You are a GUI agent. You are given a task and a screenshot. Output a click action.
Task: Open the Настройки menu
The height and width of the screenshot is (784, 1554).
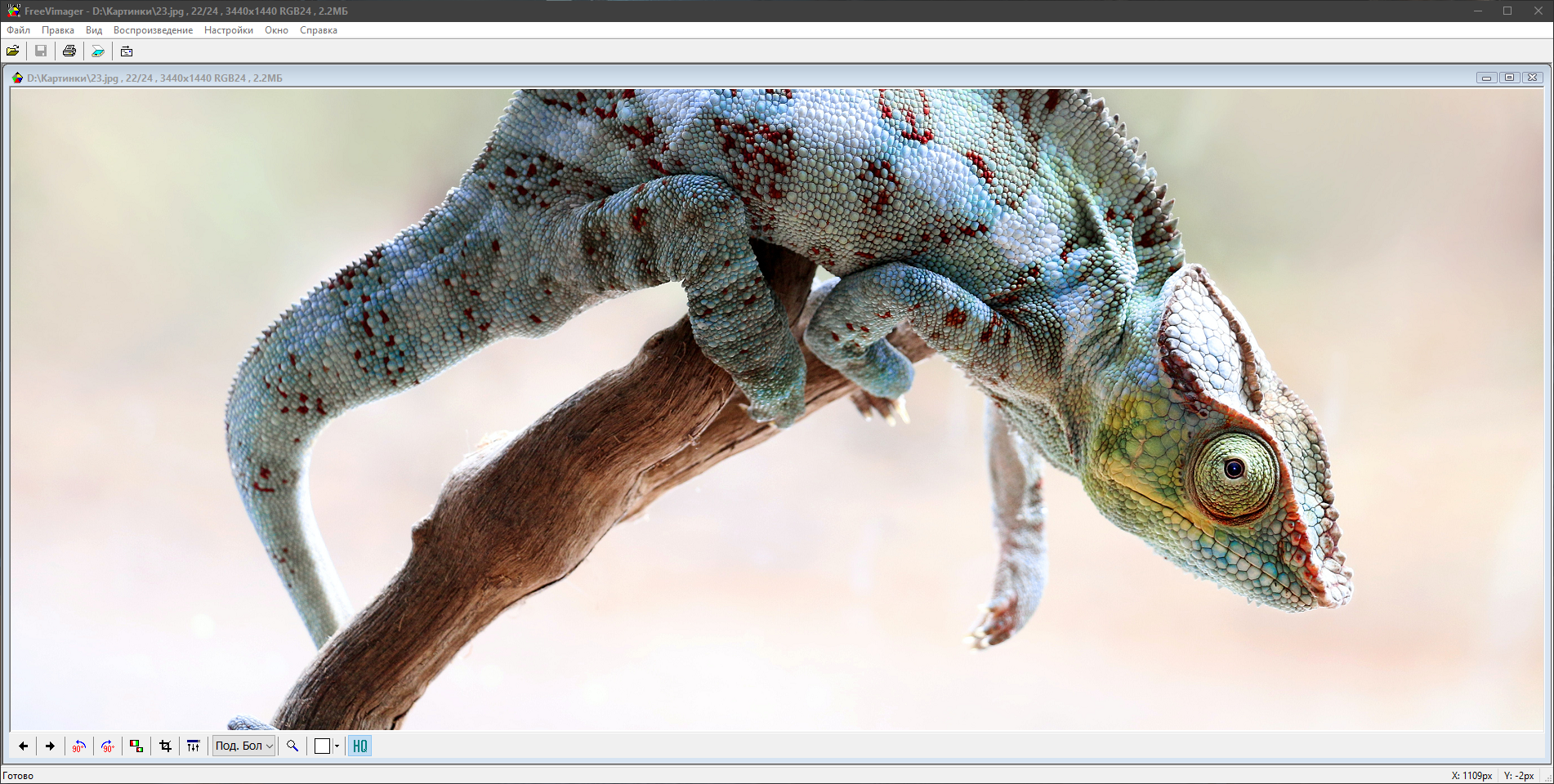[x=228, y=30]
